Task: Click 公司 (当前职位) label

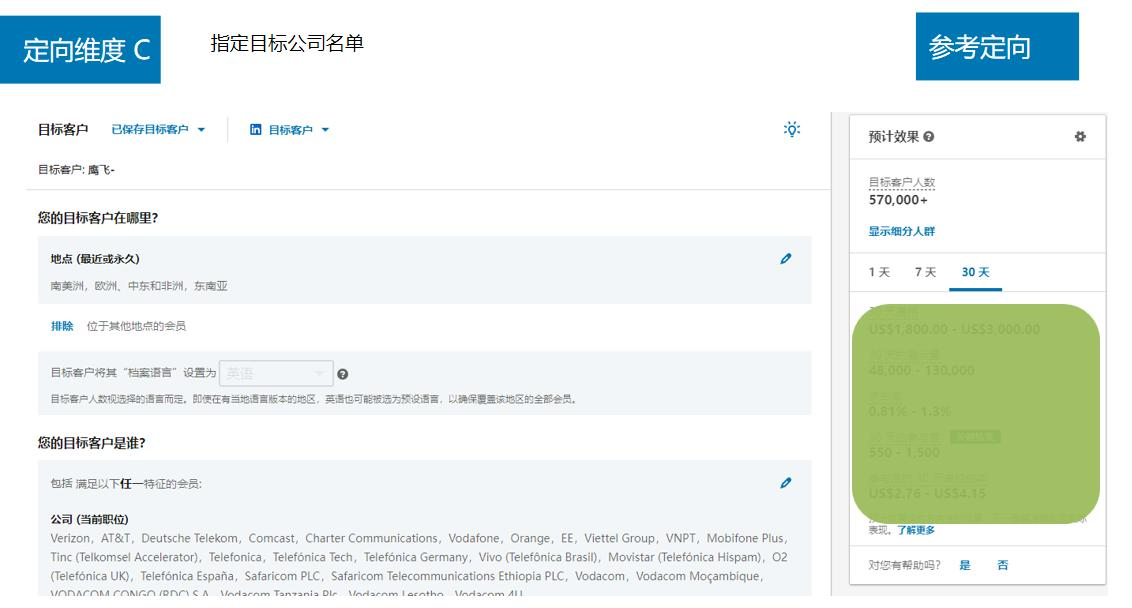Action: [x=90, y=520]
